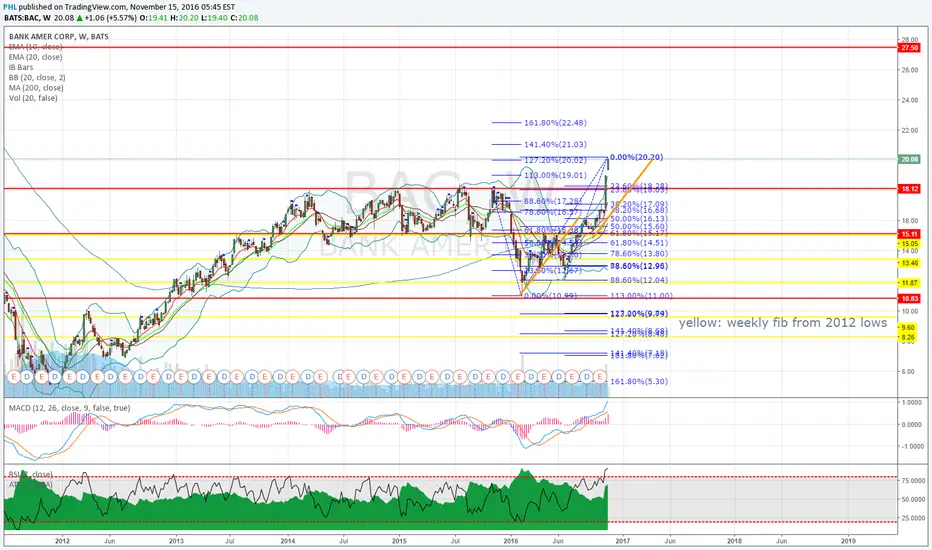The width and height of the screenshot is (932, 550).
Task: Click the 50.00%(16.13) fib label
Action: [x=639, y=219]
